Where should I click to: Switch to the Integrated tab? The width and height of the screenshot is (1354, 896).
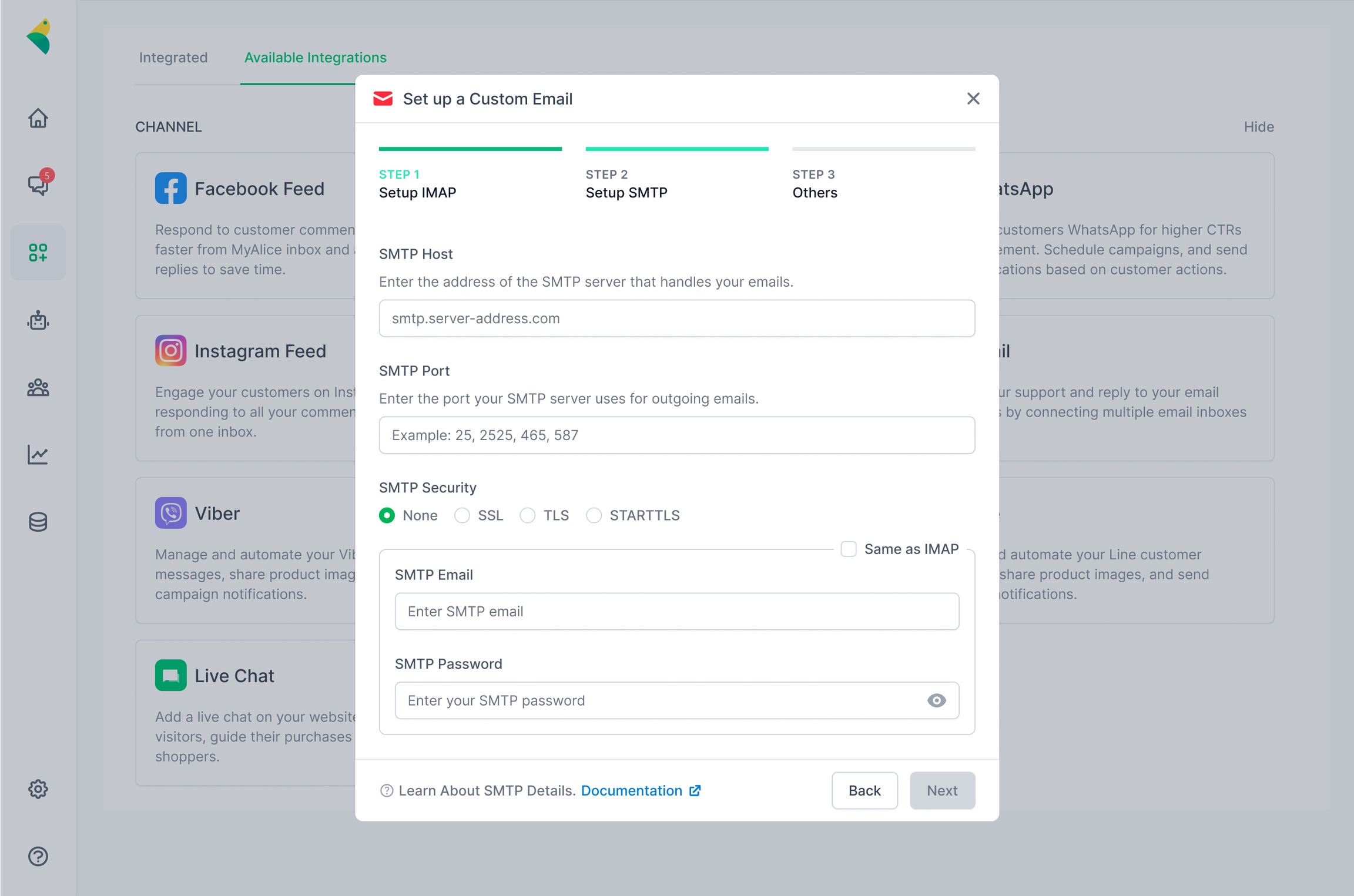click(x=173, y=58)
